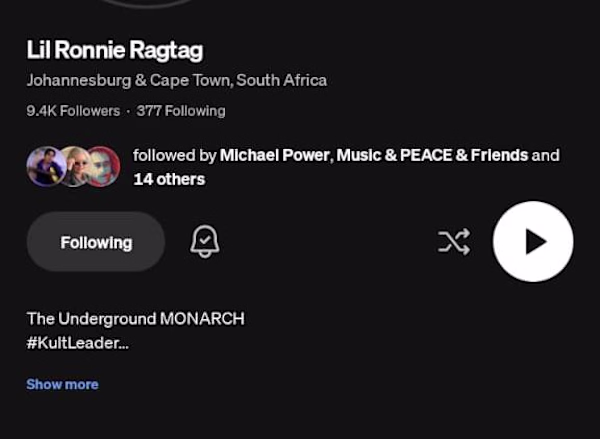Click The Underground MONARCH bio line
Viewport: 600px width, 439px height.
point(135,318)
